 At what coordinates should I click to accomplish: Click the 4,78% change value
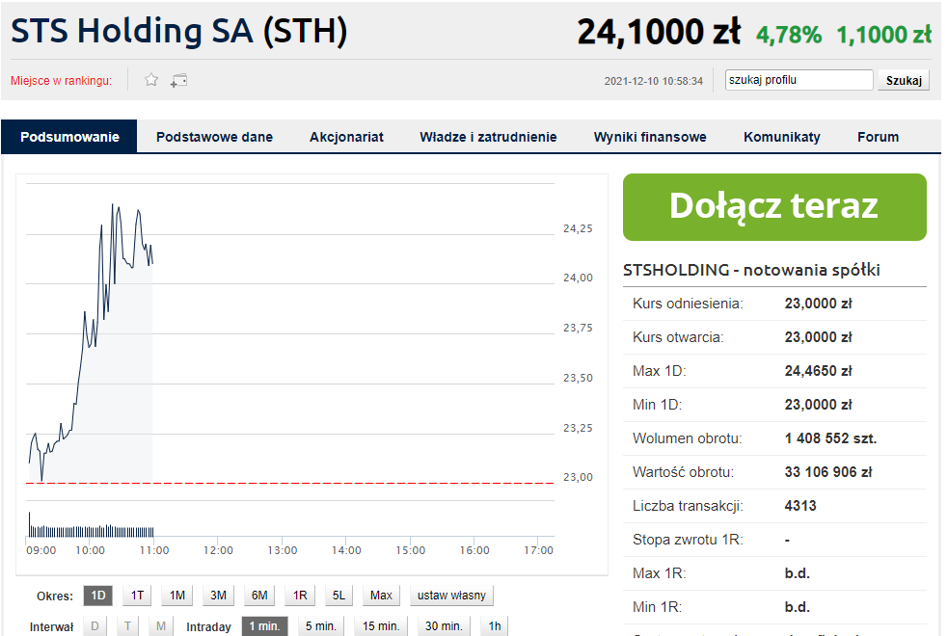click(x=789, y=34)
